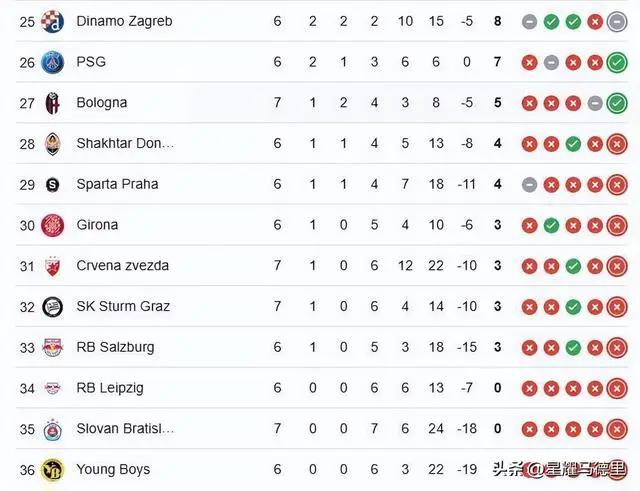Click the Young Boys club logo
The width and height of the screenshot is (640, 491).
tap(53, 470)
